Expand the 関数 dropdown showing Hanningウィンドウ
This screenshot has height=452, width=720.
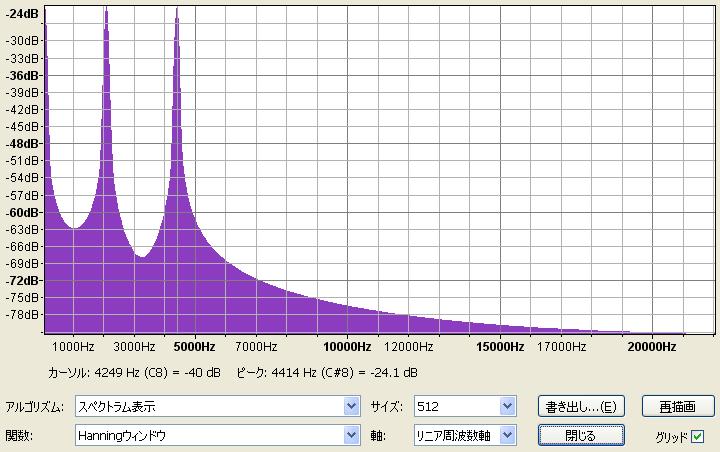350,435
